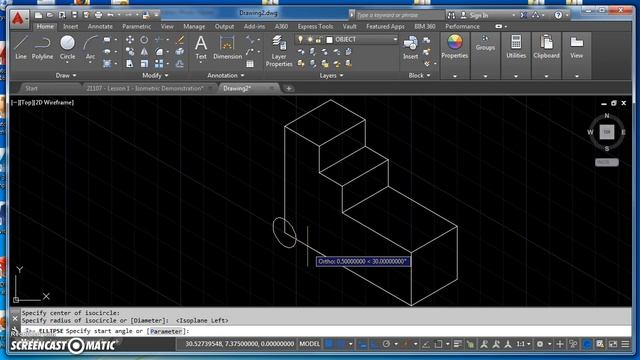This screenshot has height=360, width=640.
Task: Select the Stretch tool
Action: (x=130, y=64)
